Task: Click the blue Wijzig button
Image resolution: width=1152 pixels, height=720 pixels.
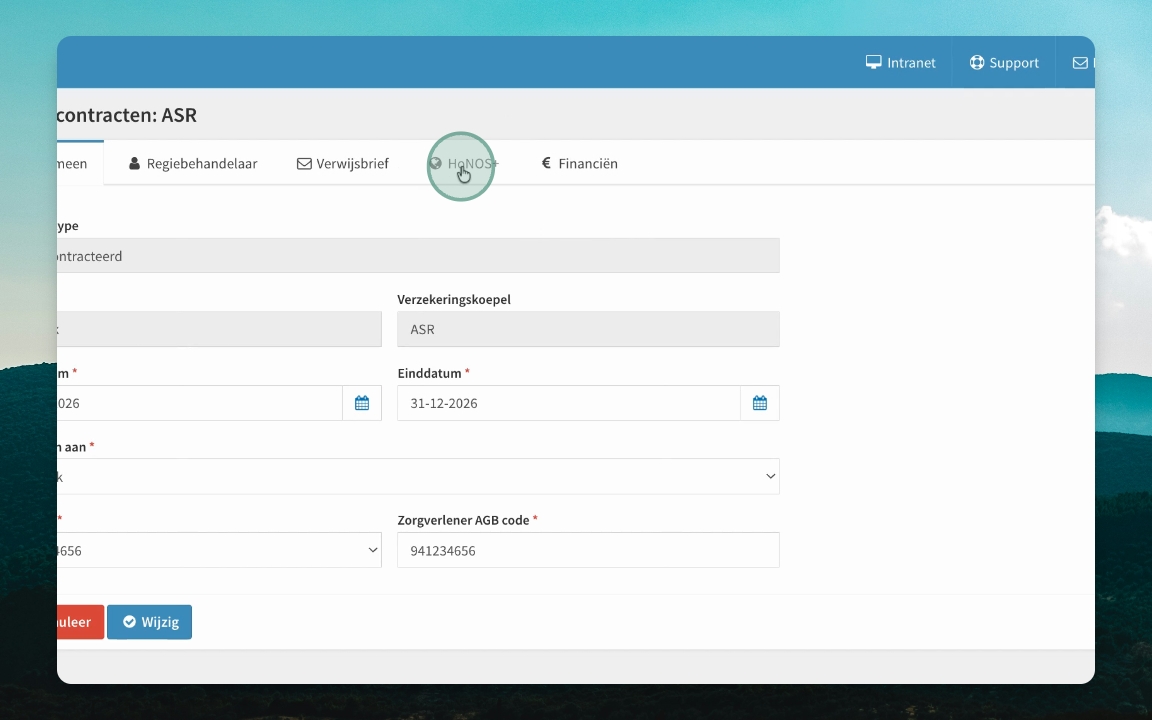Action: point(149,622)
